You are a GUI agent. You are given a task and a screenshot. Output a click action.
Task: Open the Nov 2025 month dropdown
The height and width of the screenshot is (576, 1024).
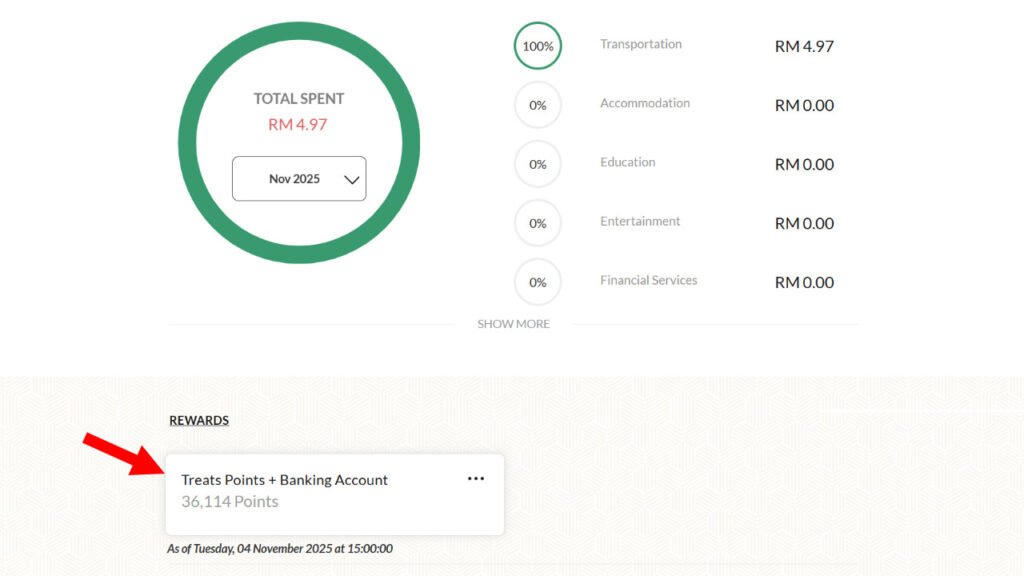point(298,179)
